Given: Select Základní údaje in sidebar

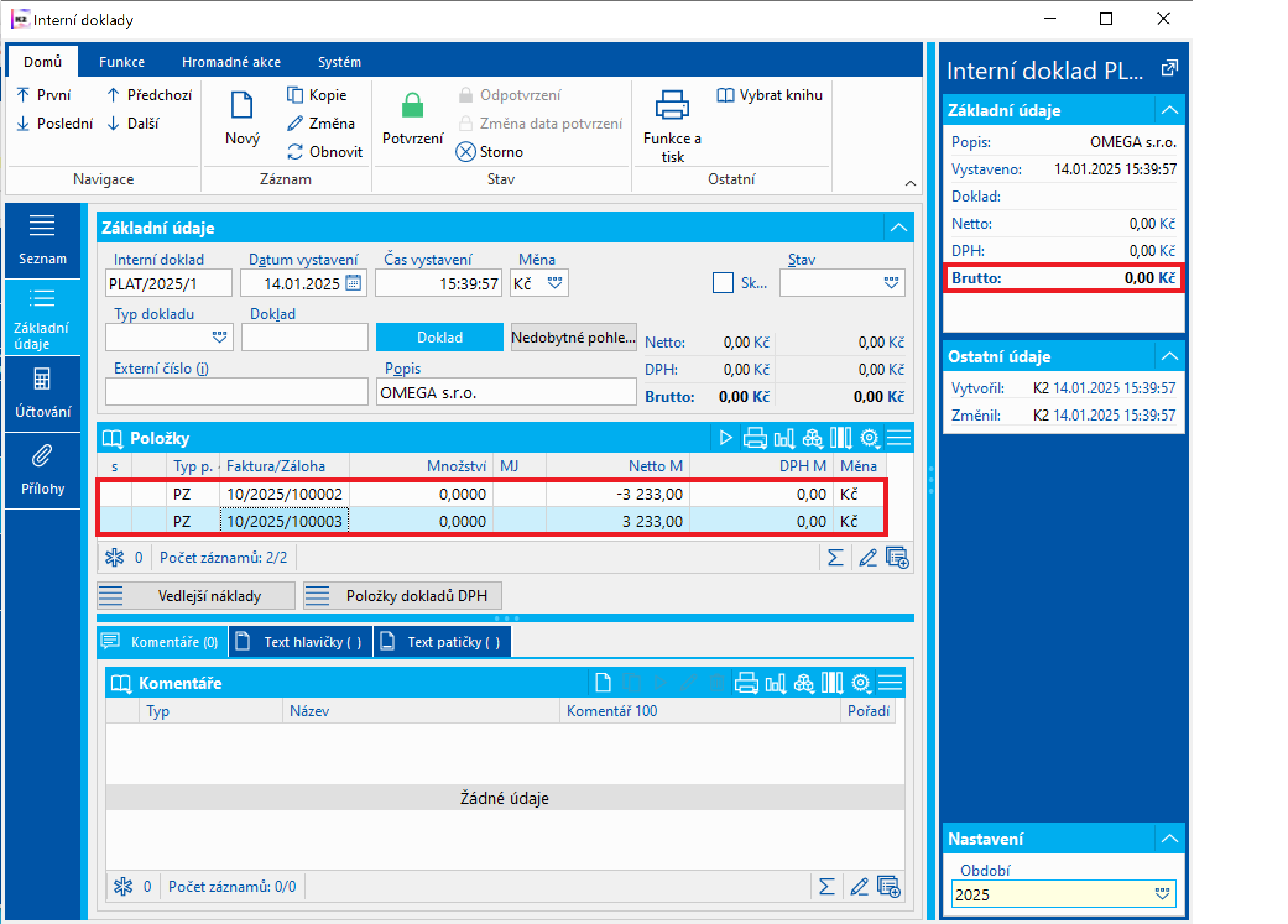Looking at the screenshot, I should click(x=43, y=317).
